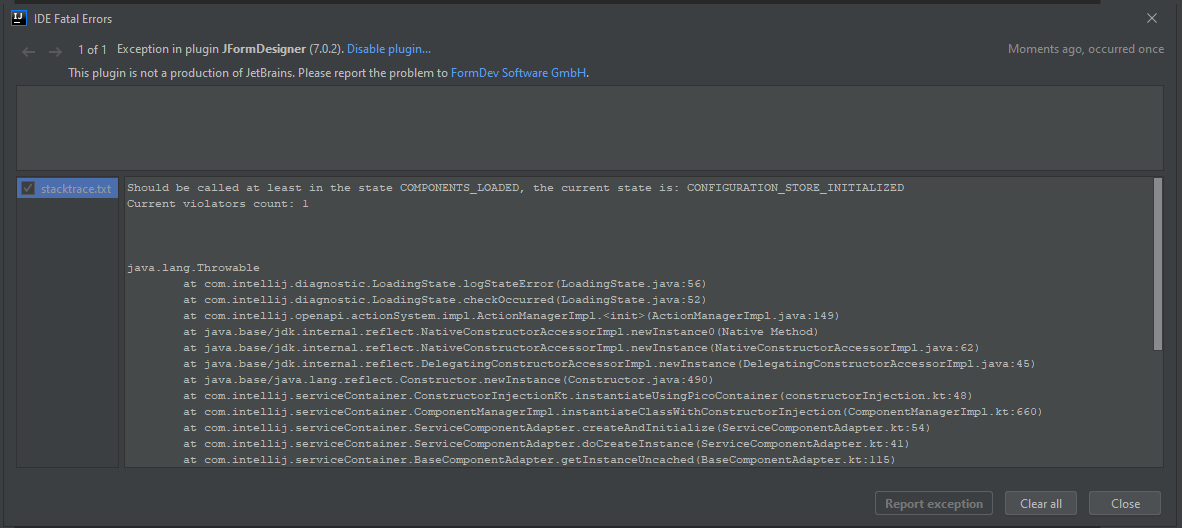Open the Disable plugin... link

(389, 49)
